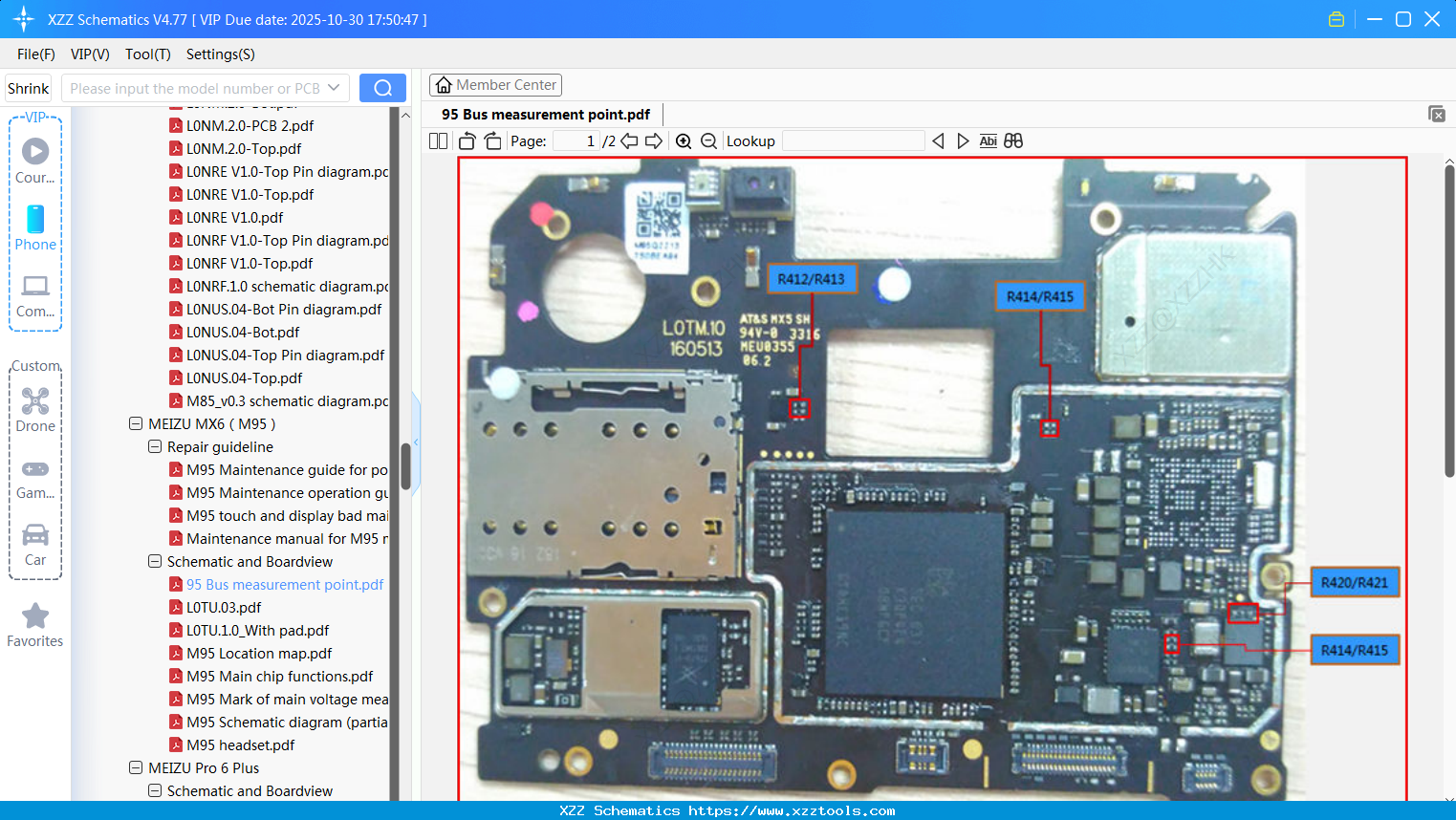Open search with the binoculars icon
The height and width of the screenshot is (820, 1456).
[1013, 140]
